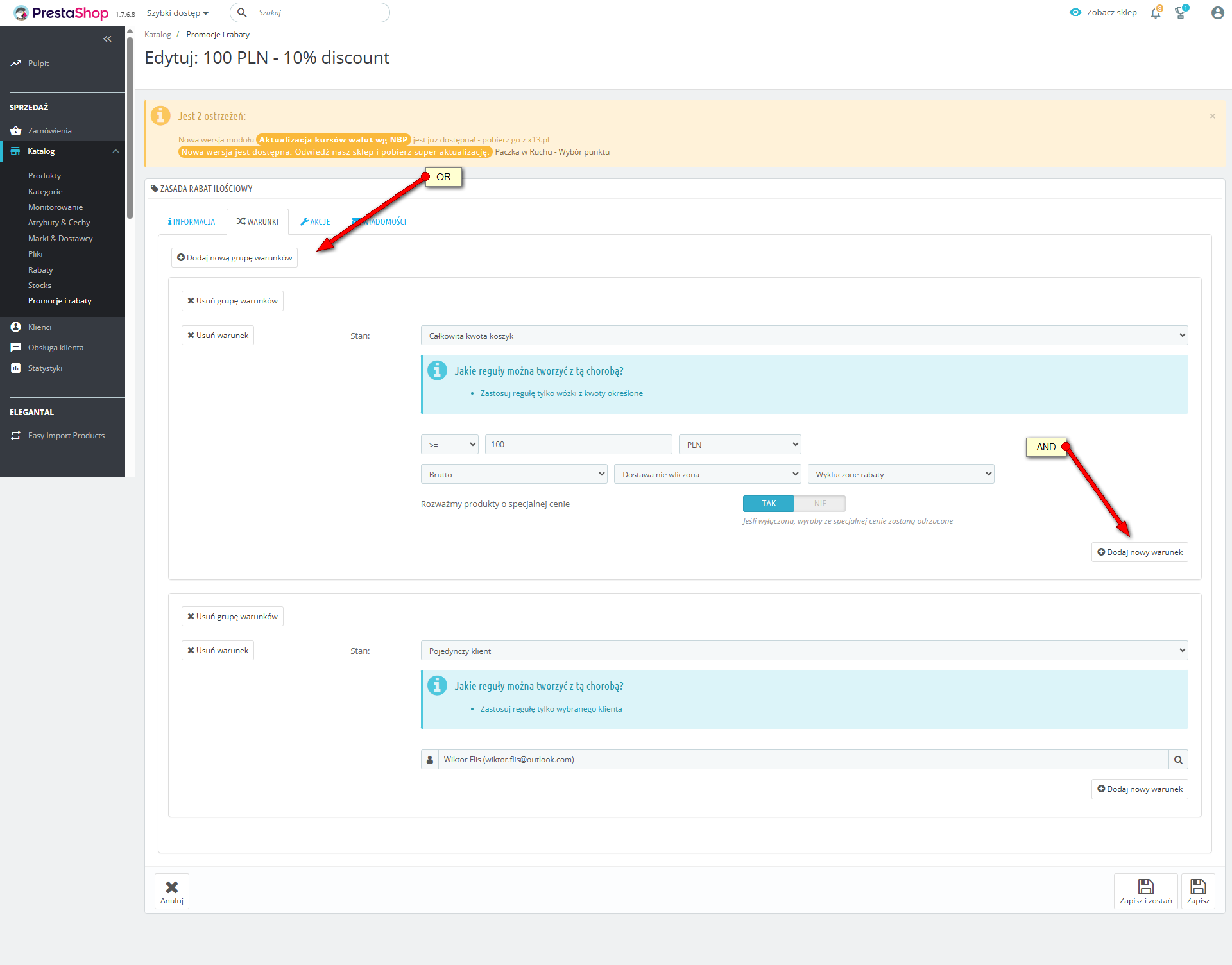Viewport: 1232px width, 965px height.
Task: Click the tag icon by Zasada rabat ilościowy
Action: coord(155,189)
